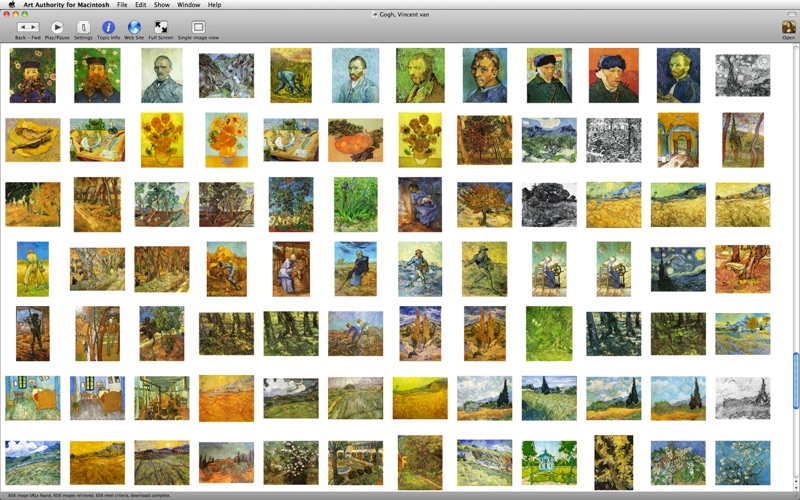Open the blue Starry Night painting thumbnail
This screenshot has width=800, height=500.
tap(678, 269)
